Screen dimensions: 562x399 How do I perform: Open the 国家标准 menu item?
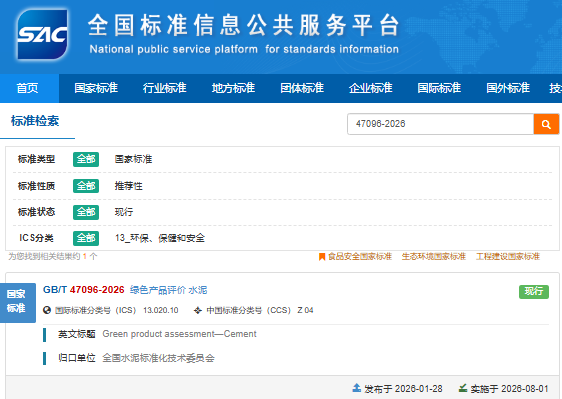coord(96,88)
